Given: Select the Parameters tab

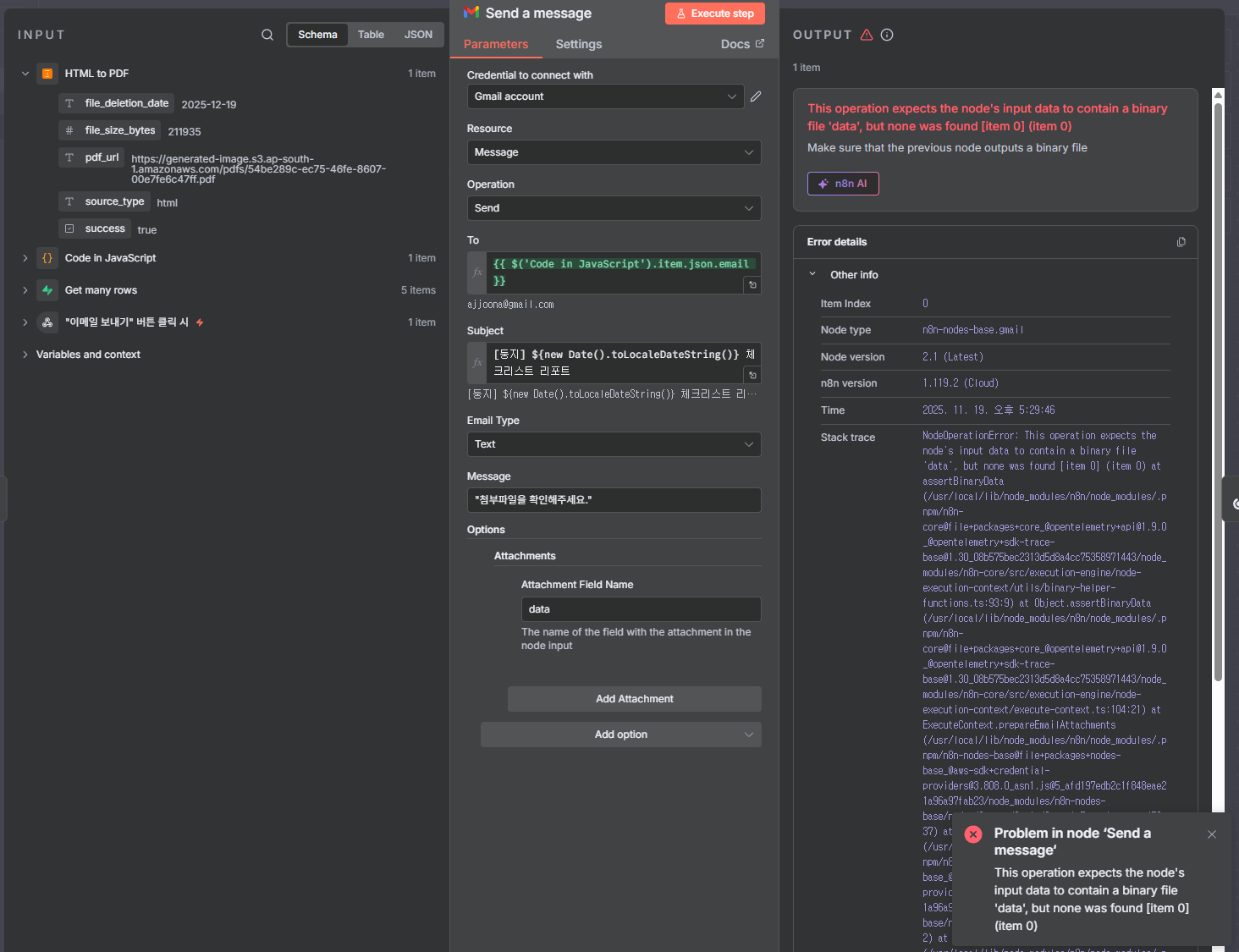Looking at the screenshot, I should pos(496,44).
